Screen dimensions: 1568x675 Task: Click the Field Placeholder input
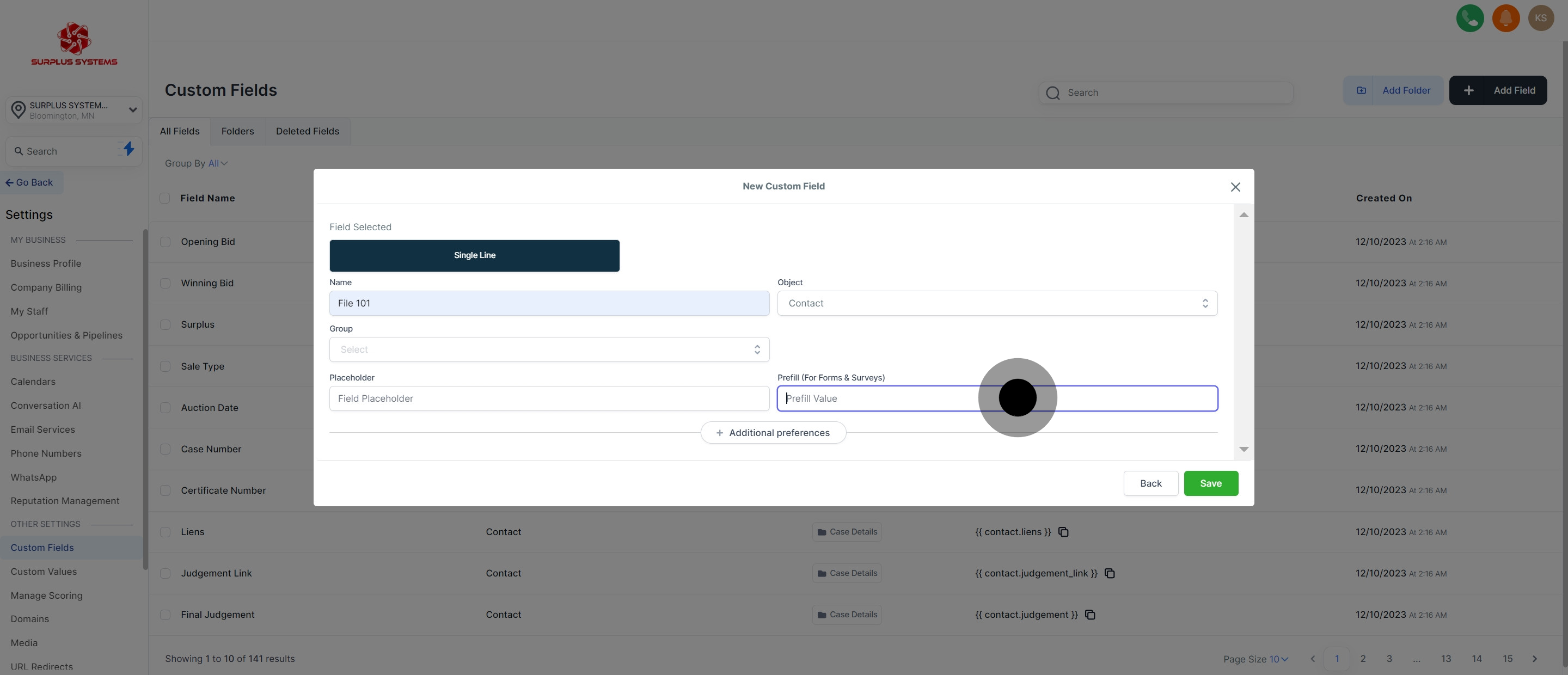coord(548,398)
